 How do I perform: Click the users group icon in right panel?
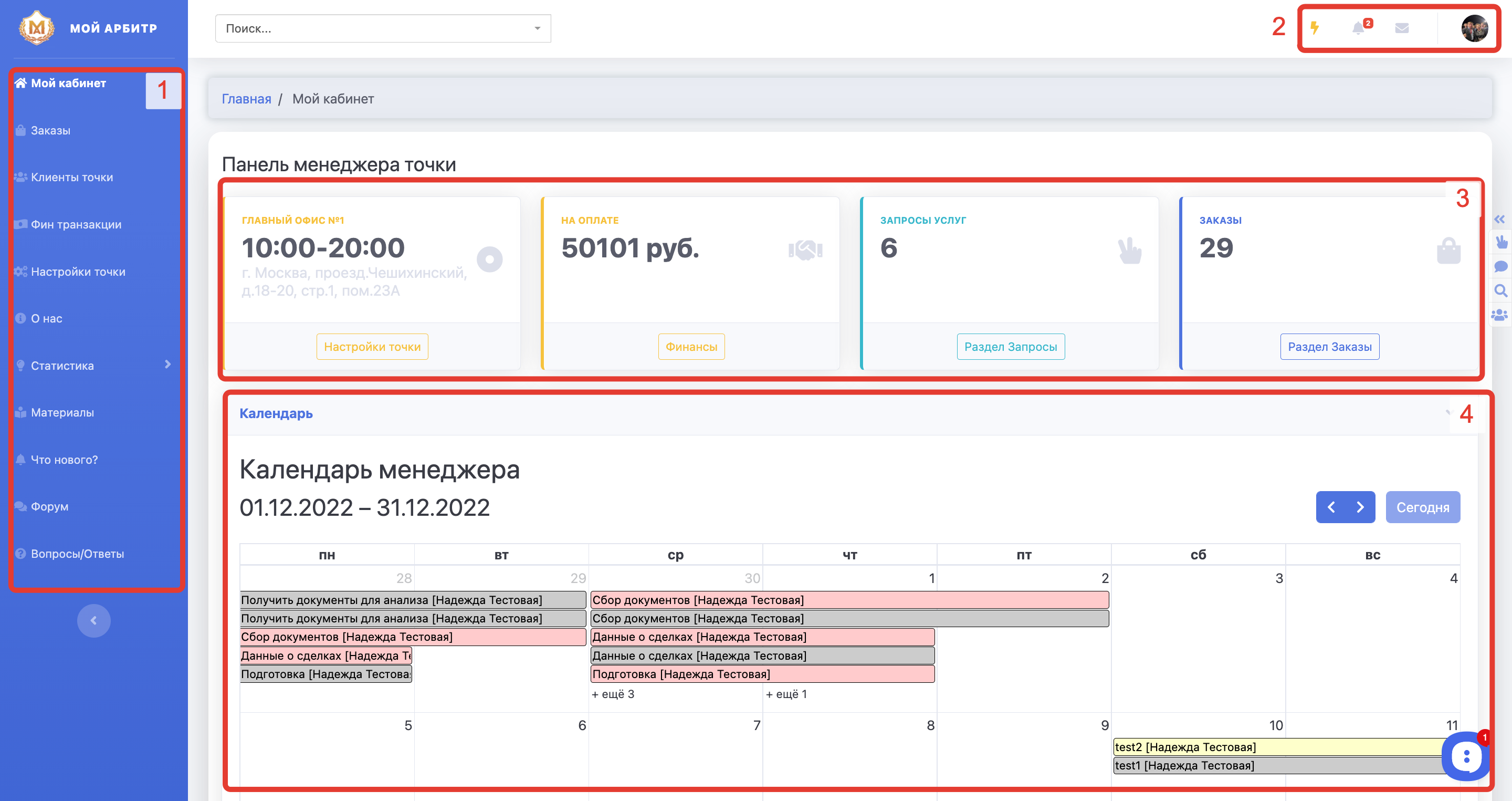(x=1500, y=315)
